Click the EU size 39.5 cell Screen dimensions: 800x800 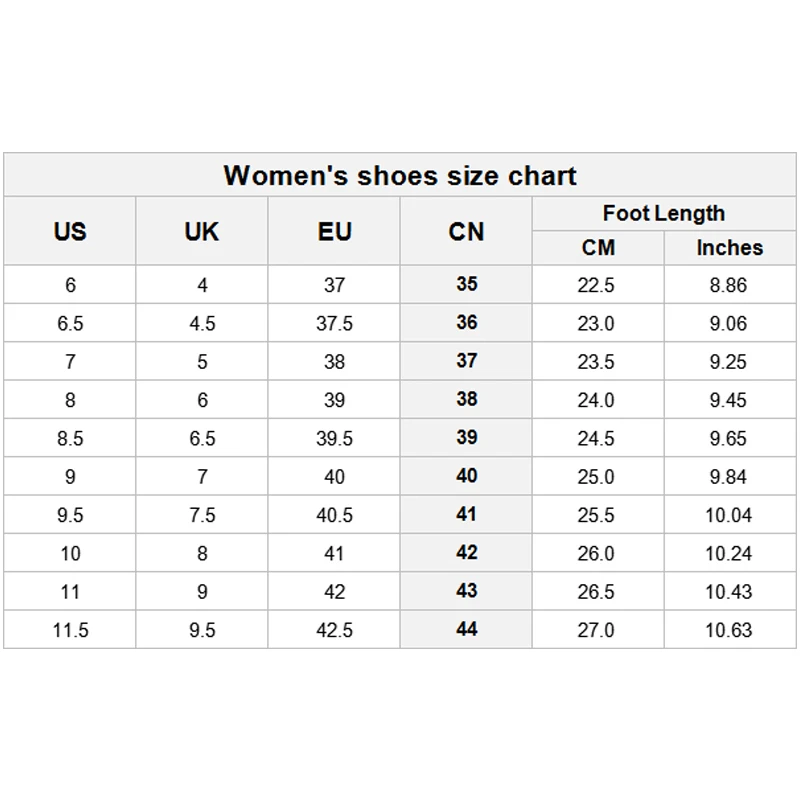click(x=335, y=439)
